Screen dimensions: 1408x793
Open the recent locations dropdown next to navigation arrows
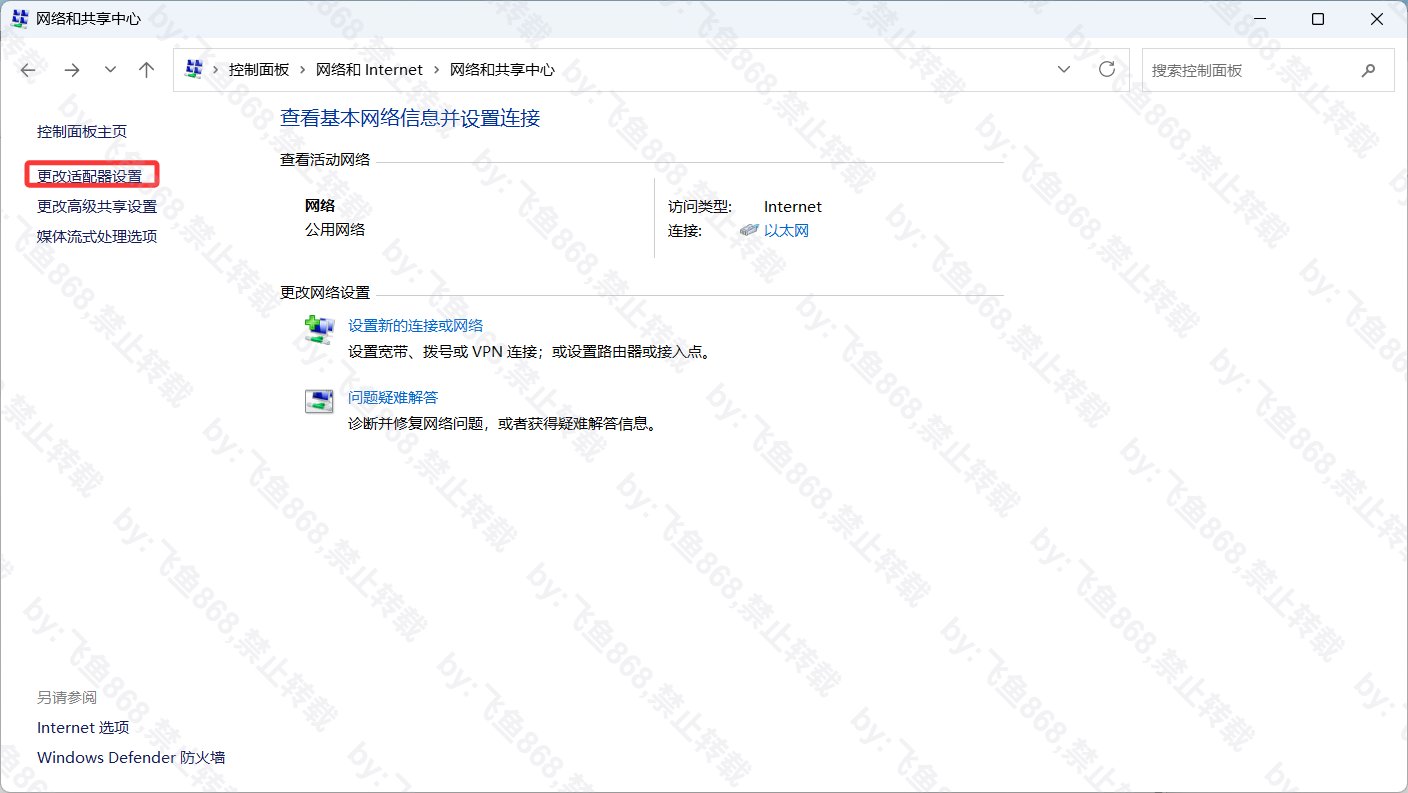tap(109, 70)
